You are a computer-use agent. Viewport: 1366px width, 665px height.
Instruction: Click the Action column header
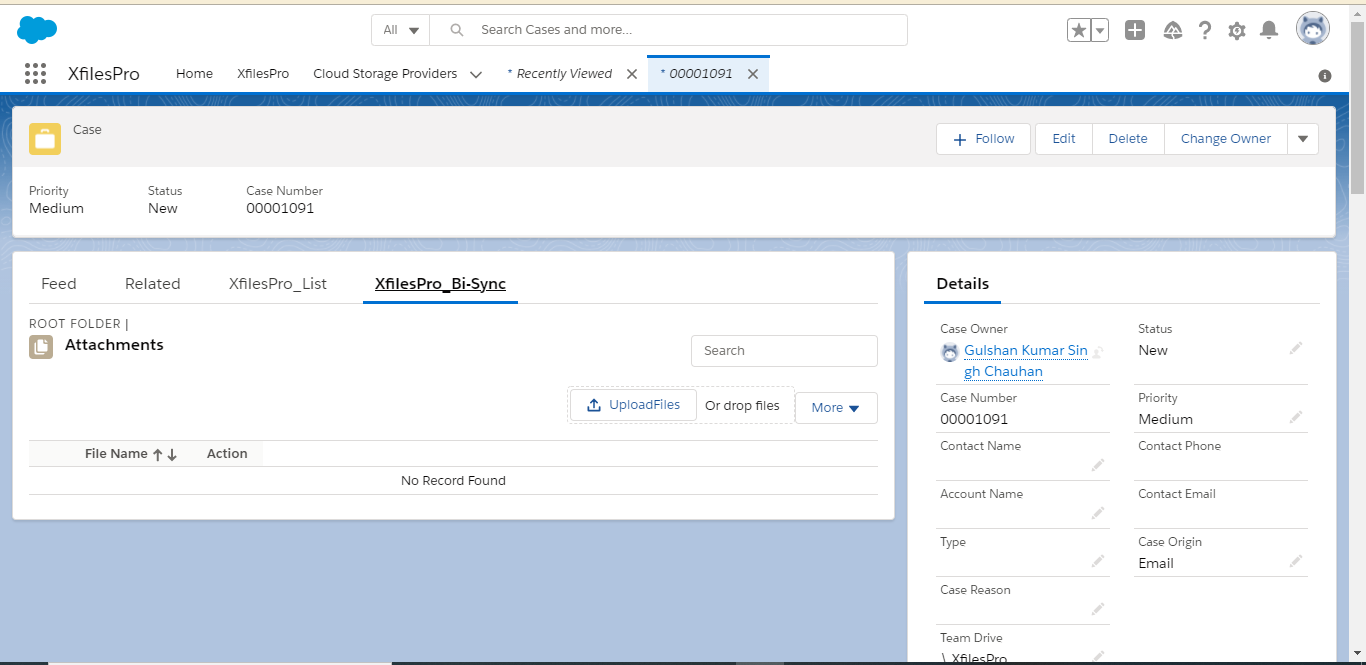[x=227, y=454]
